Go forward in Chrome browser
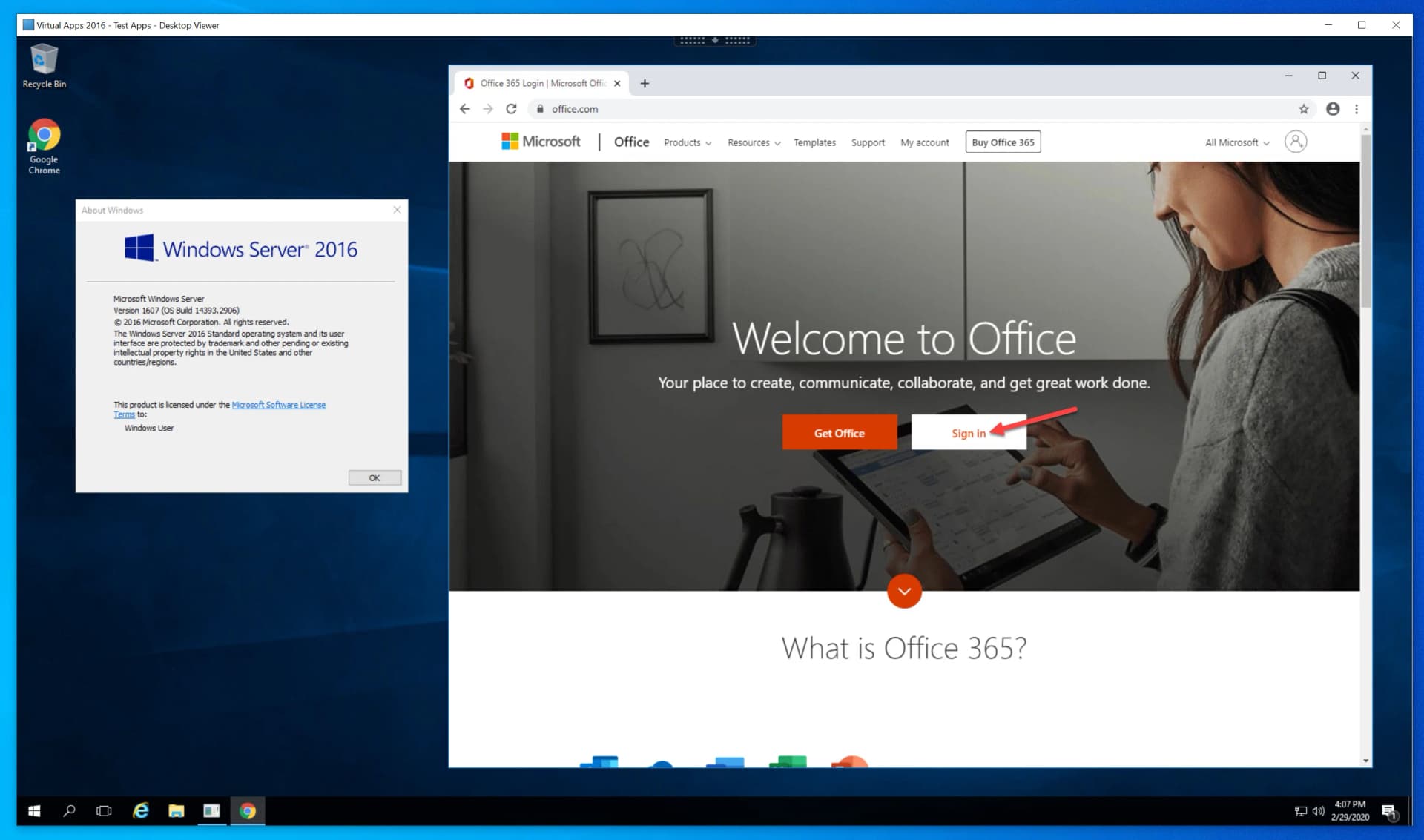This screenshot has width=1424, height=840. (x=488, y=109)
